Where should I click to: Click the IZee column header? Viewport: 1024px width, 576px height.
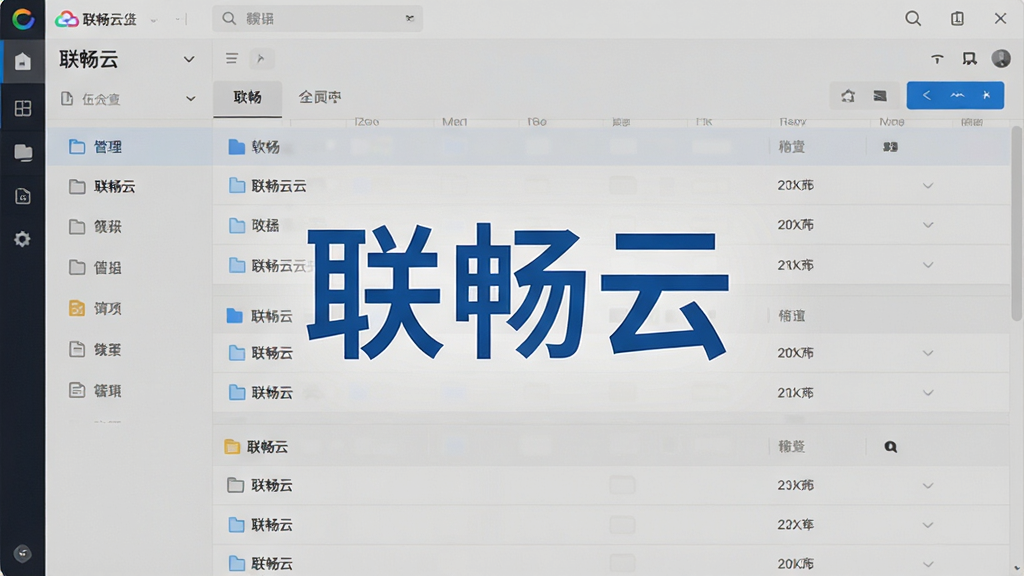[x=366, y=122]
